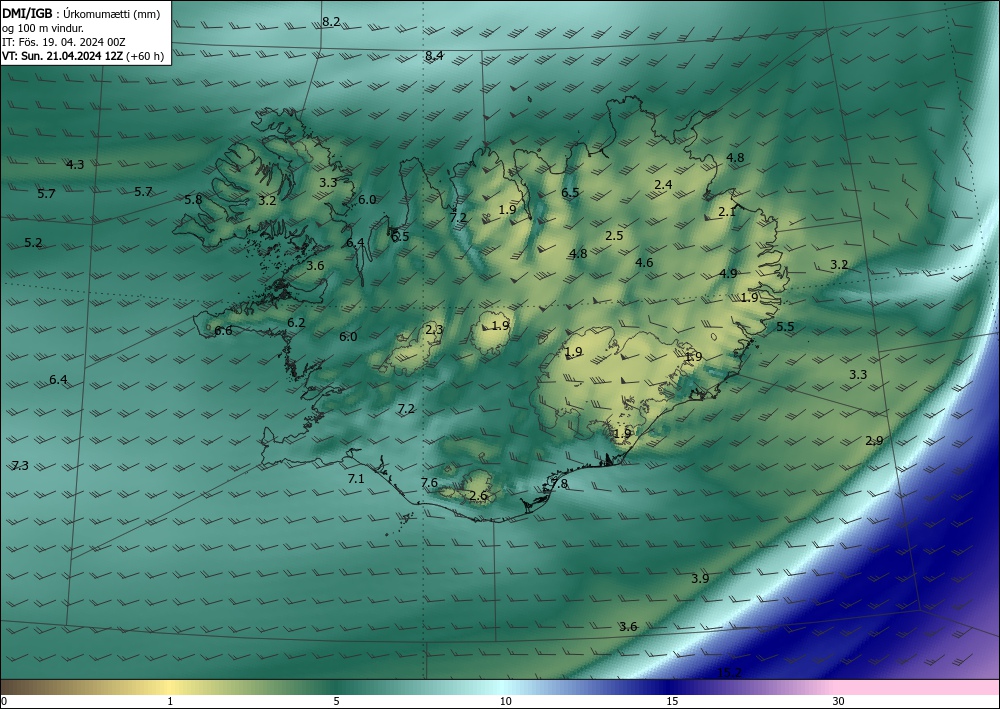Image resolution: width=1000 pixels, height=709 pixels.
Task: Click the '0' tick on the color scale
Action: click(4, 701)
